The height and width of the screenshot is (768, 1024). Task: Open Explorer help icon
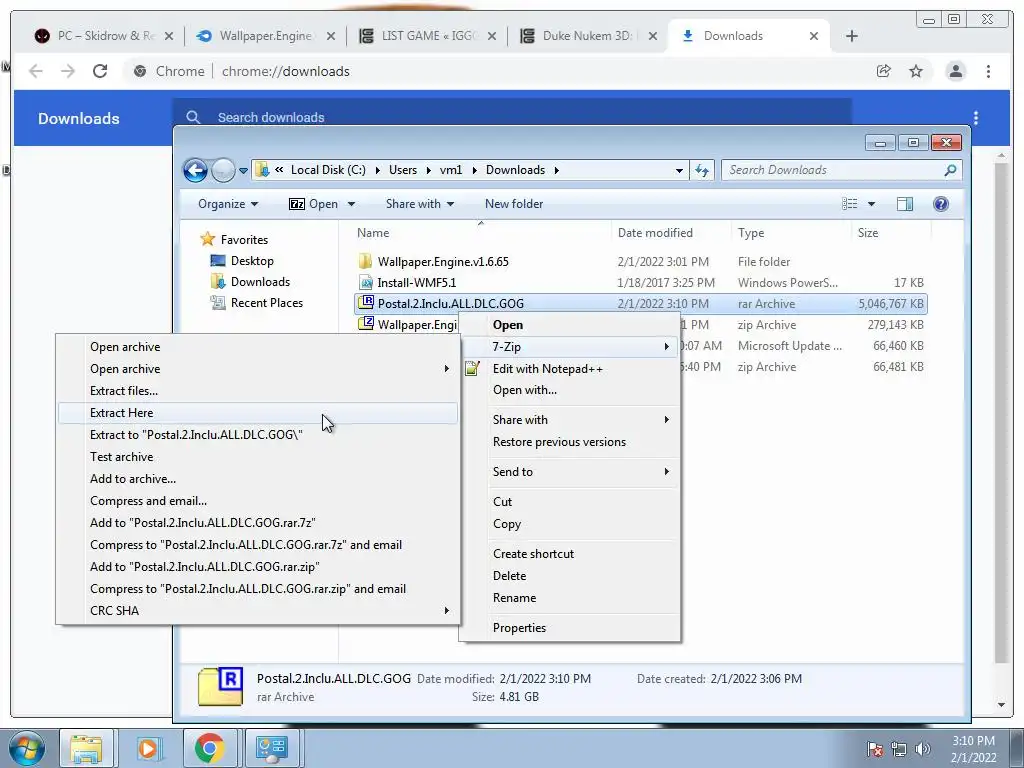click(940, 204)
